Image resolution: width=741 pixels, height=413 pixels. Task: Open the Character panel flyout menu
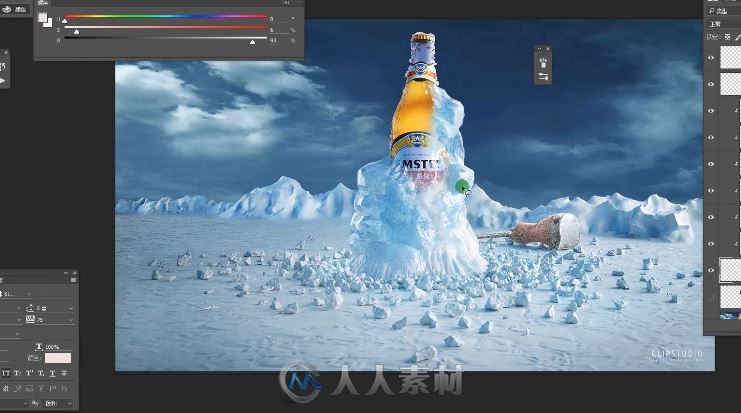[x=73, y=280]
